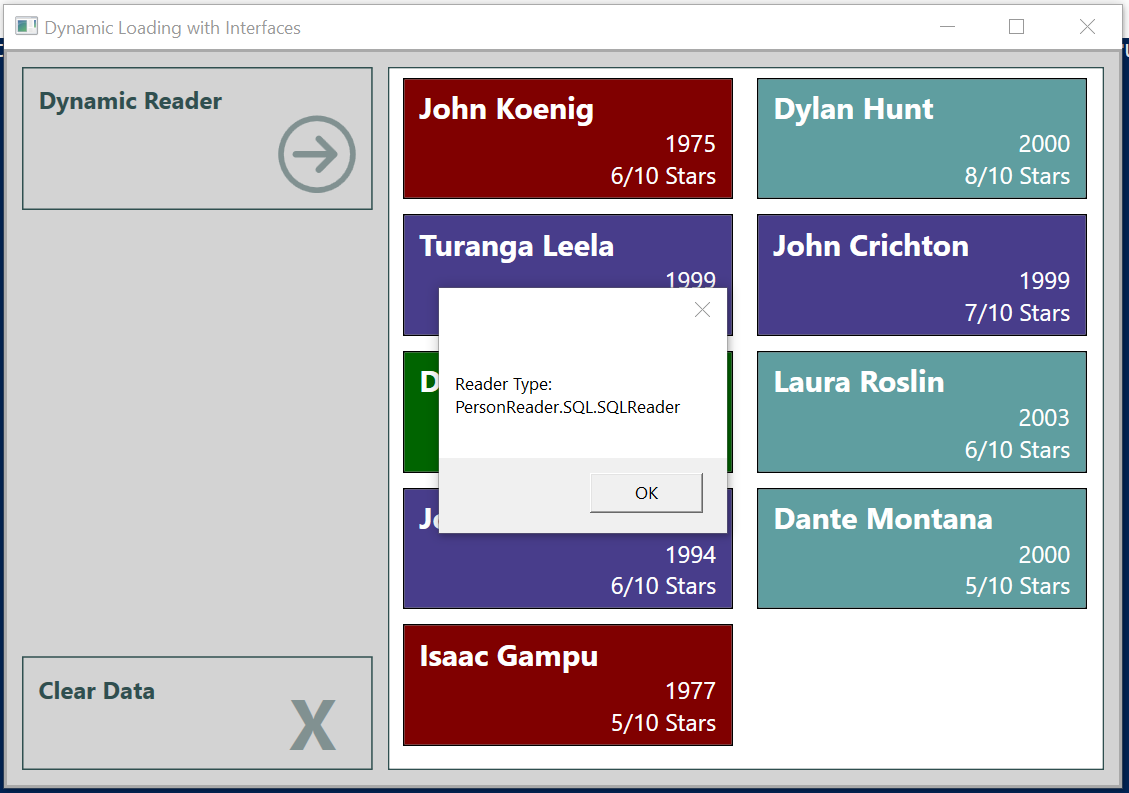Click the Dynamic Loading with Interfaces title text
The width and height of the screenshot is (1129, 793).
[x=170, y=27]
